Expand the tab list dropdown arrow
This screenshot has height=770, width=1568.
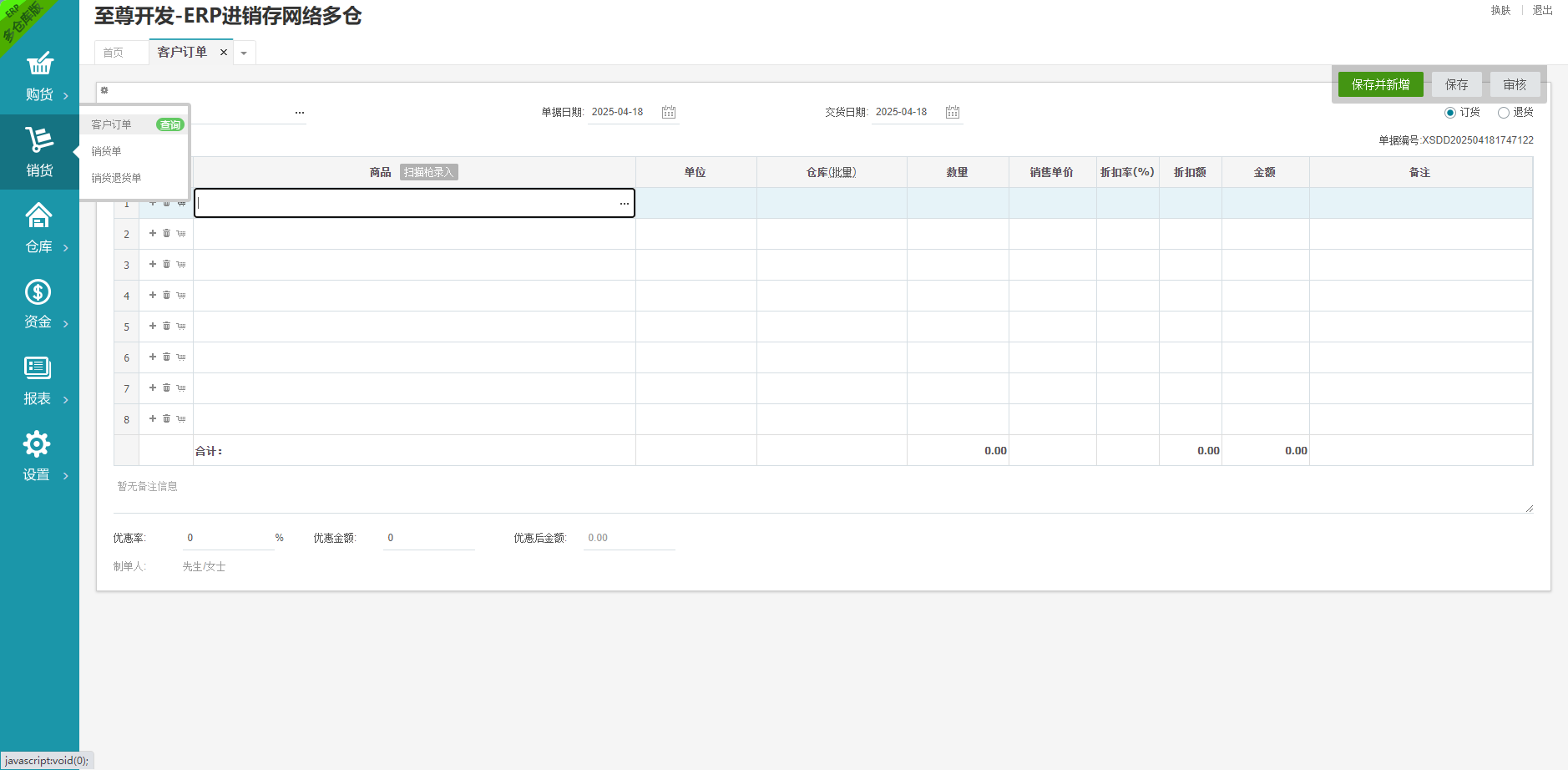244,53
